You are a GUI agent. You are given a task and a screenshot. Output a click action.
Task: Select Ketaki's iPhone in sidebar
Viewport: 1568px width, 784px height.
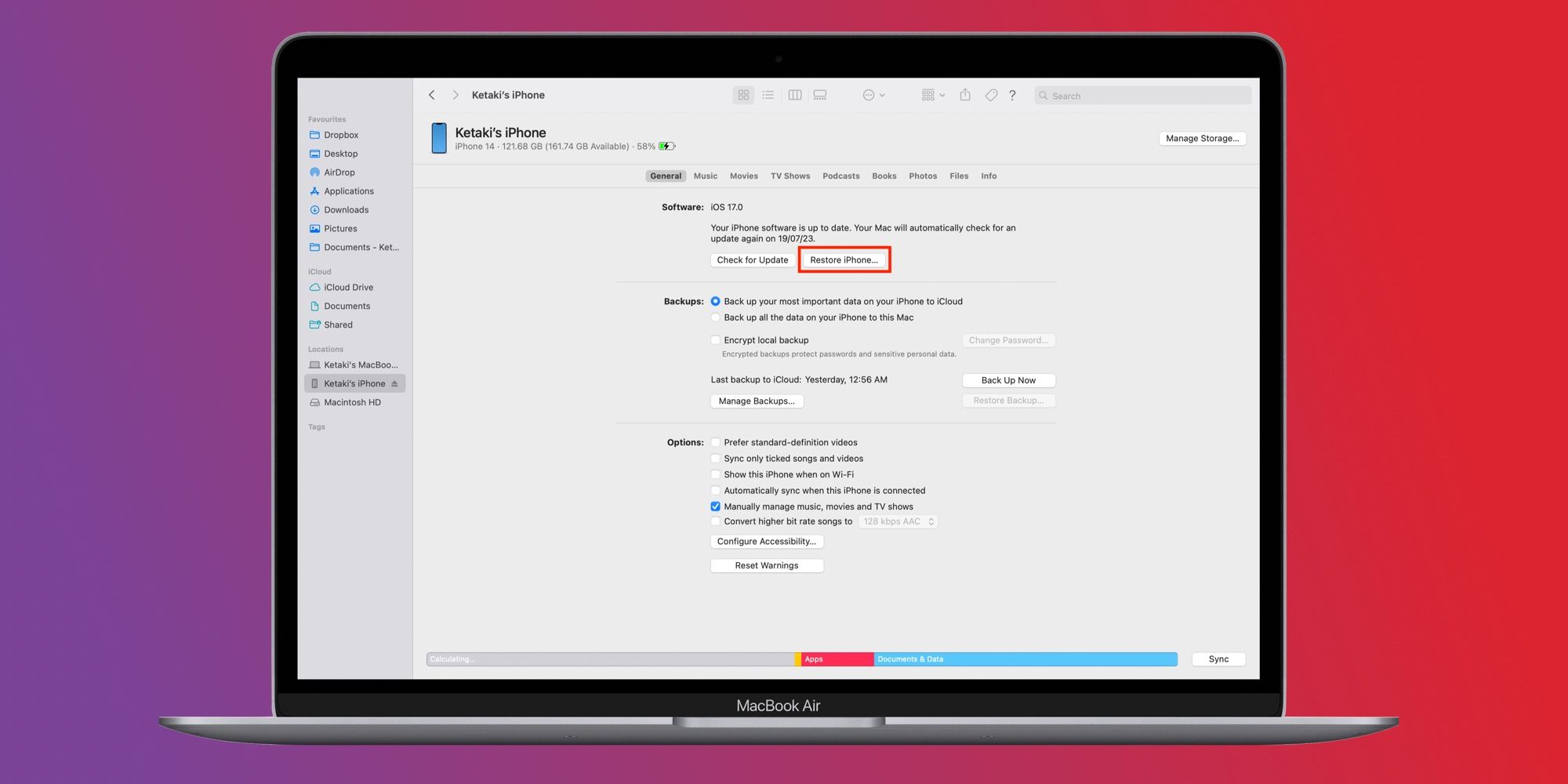354,383
